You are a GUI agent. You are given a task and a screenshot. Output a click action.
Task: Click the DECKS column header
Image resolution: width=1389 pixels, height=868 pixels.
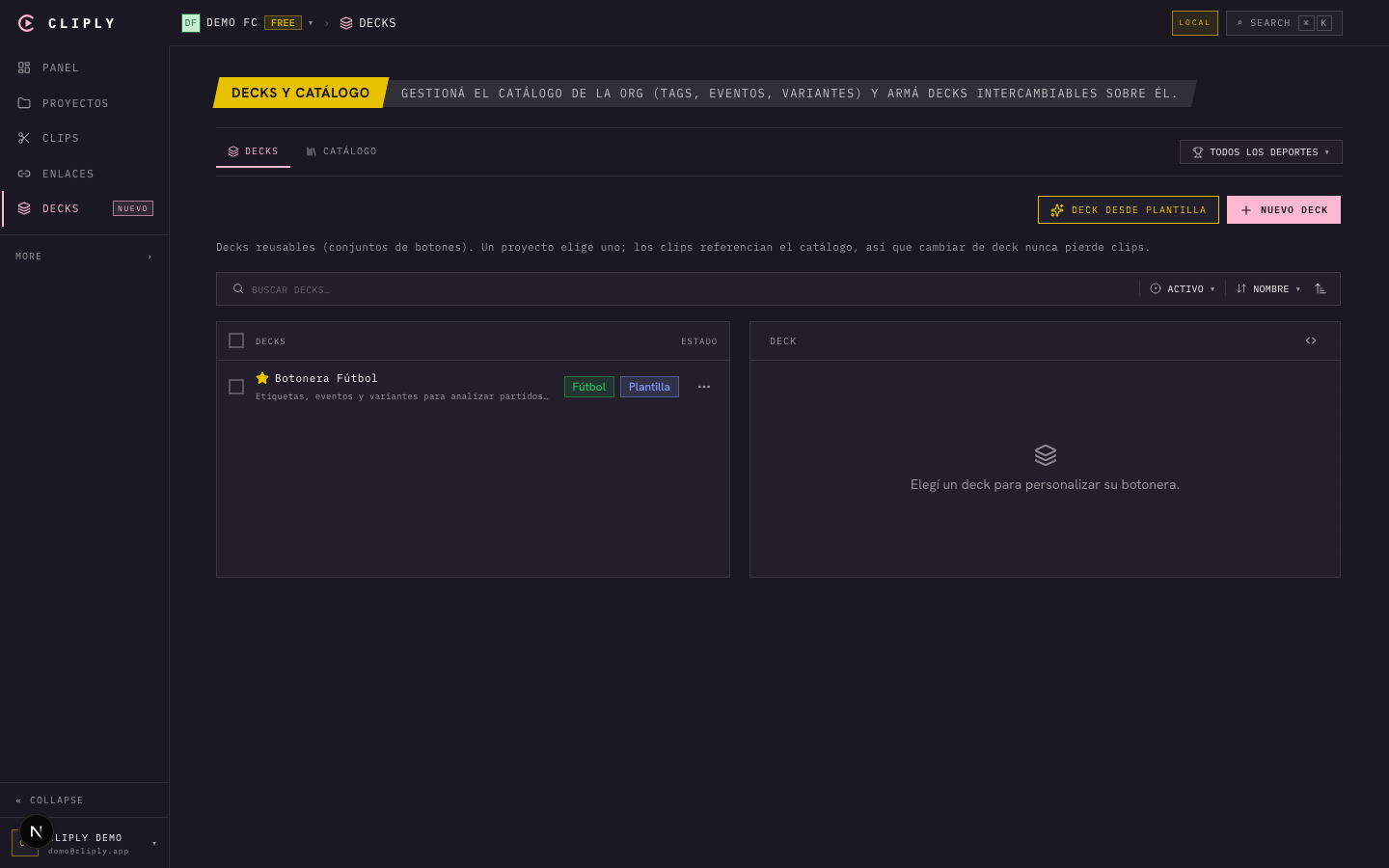[x=270, y=341]
